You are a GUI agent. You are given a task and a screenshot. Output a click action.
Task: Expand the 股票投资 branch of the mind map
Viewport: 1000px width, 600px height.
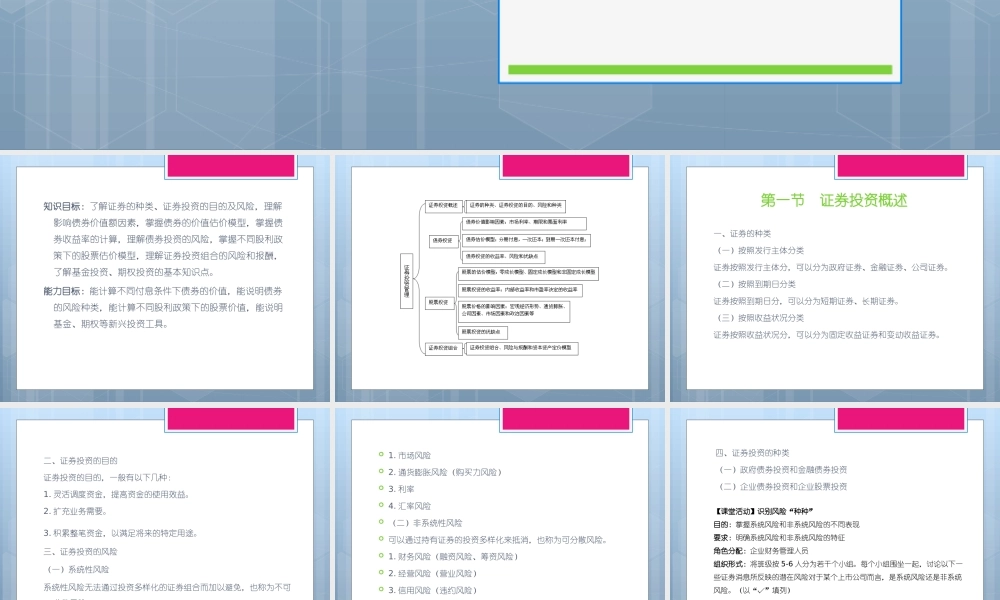[x=442, y=303]
